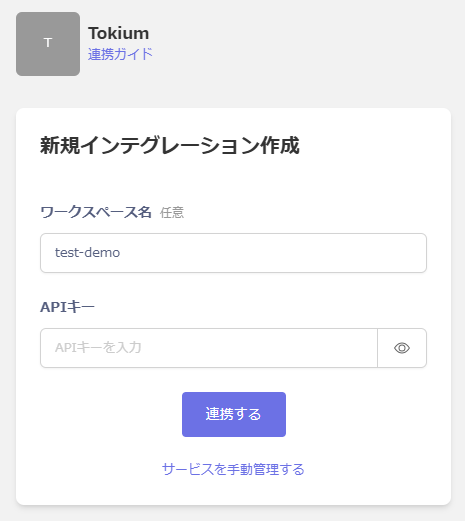This screenshot has width=465, height=521.
Task: Submit the integration with 連携する
Action: pos(234,414)
